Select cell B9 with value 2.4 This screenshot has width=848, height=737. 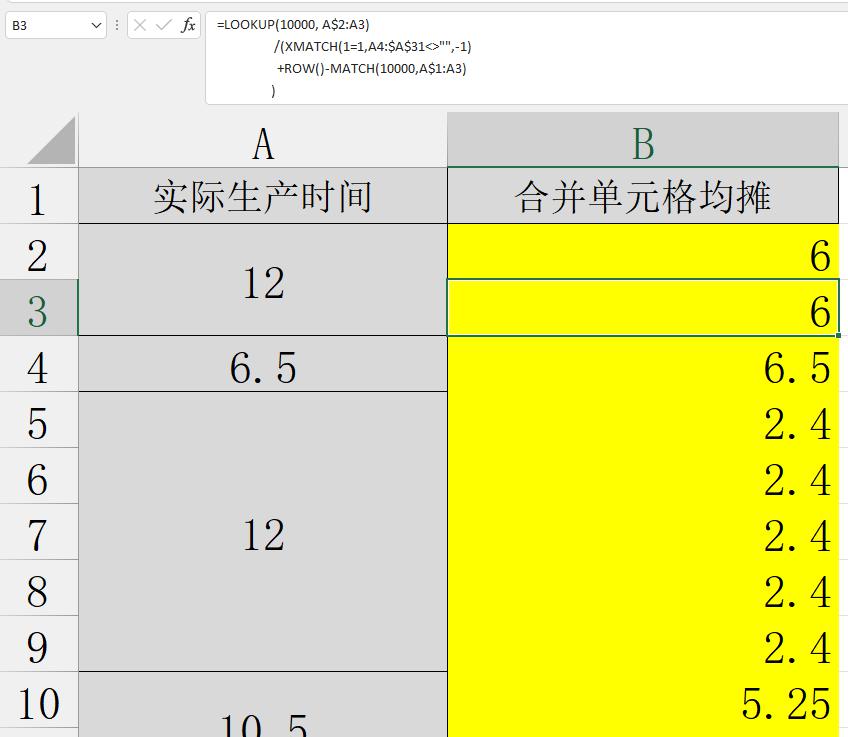(x=643, y=643)
